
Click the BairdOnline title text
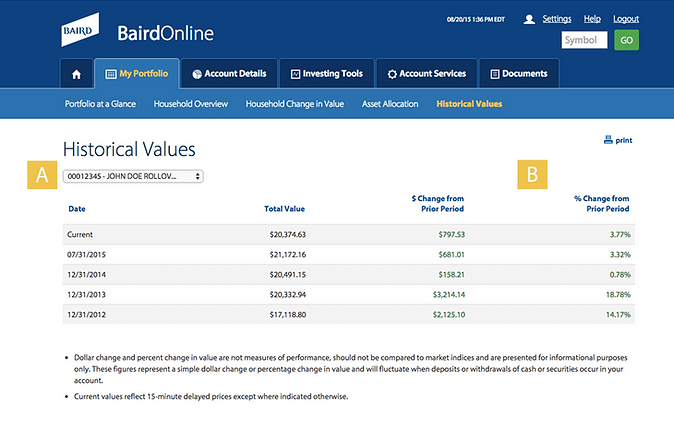point(165,33)
